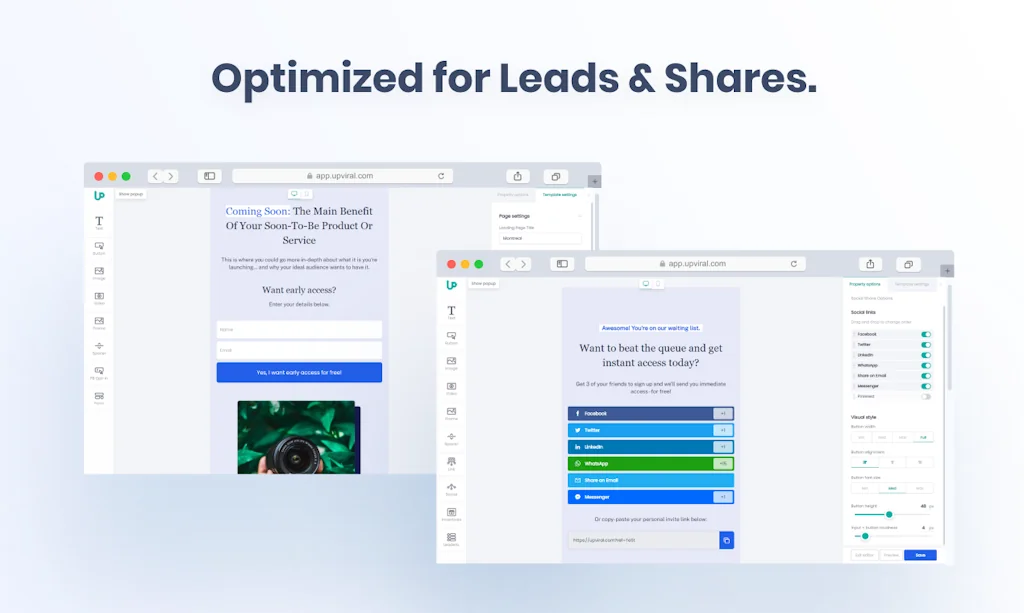This screenshot has height=613, width=1024.
Task: Click the 'Yes, I want early access for free!' button
Action: coord(299,372)
